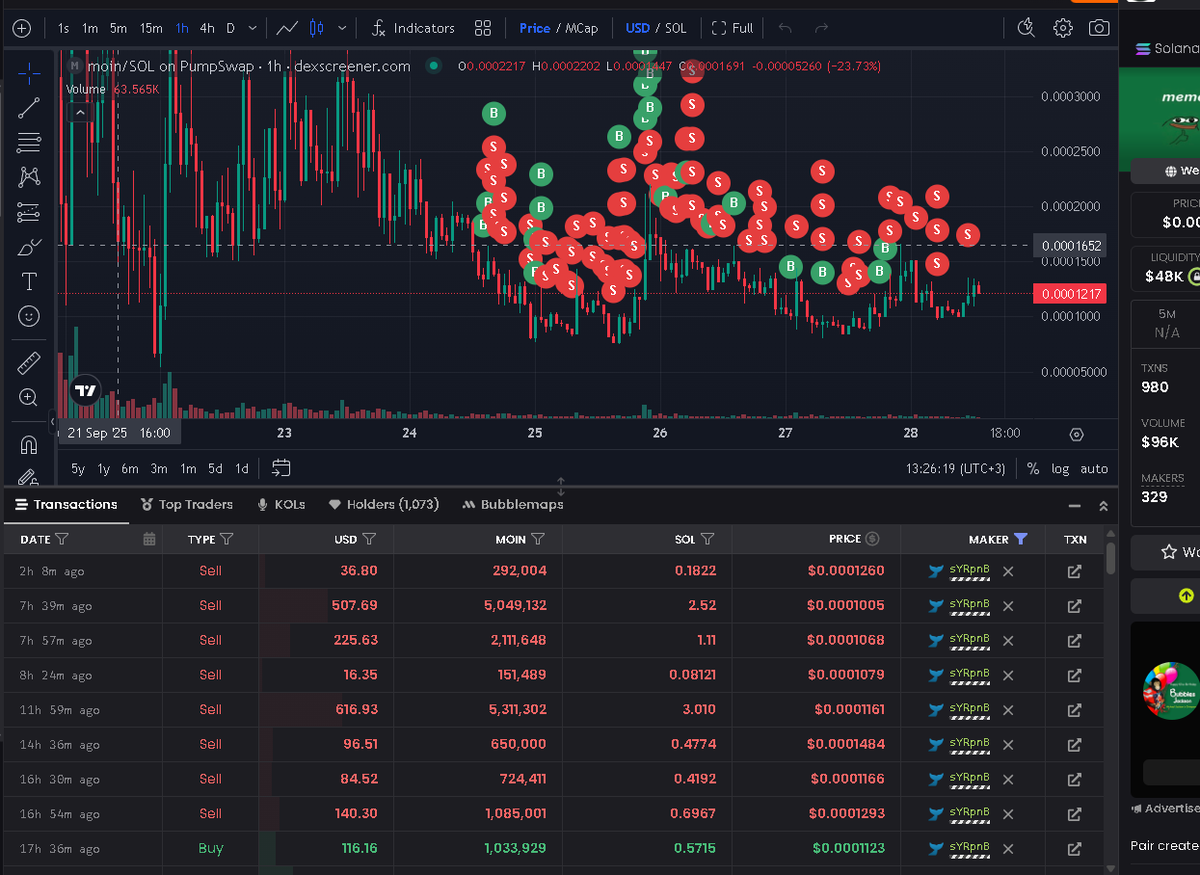Open the Indicators button
Screen dimensions: 1200x875
click(412, 28)
